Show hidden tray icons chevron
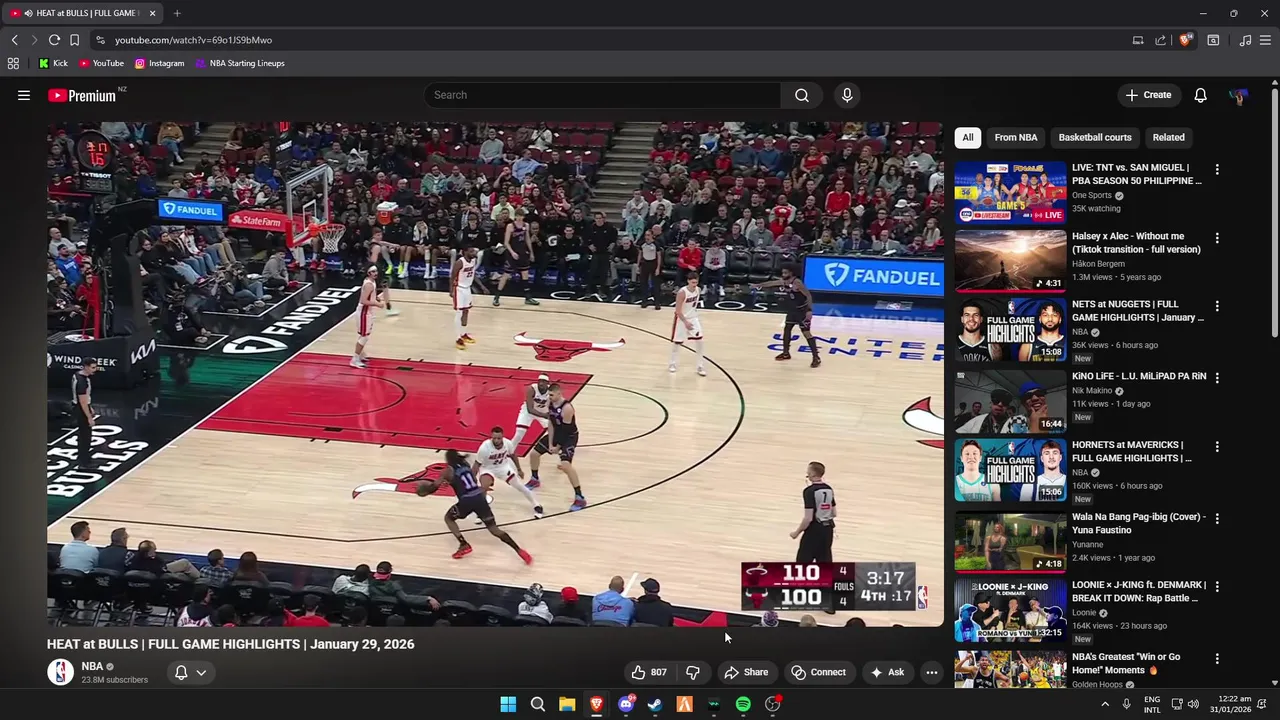 1105,704
